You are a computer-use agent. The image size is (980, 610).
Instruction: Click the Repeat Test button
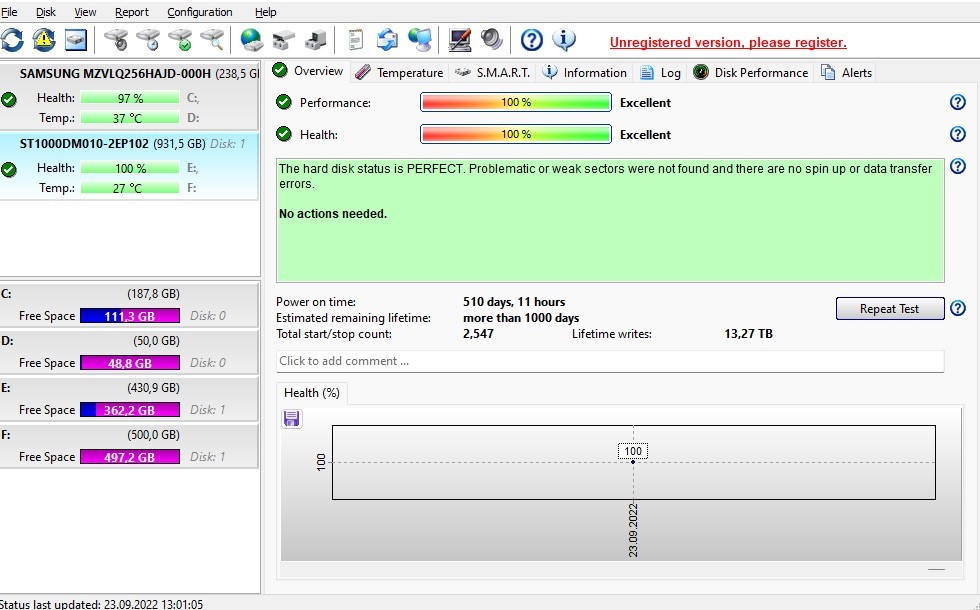pos(889,309)
